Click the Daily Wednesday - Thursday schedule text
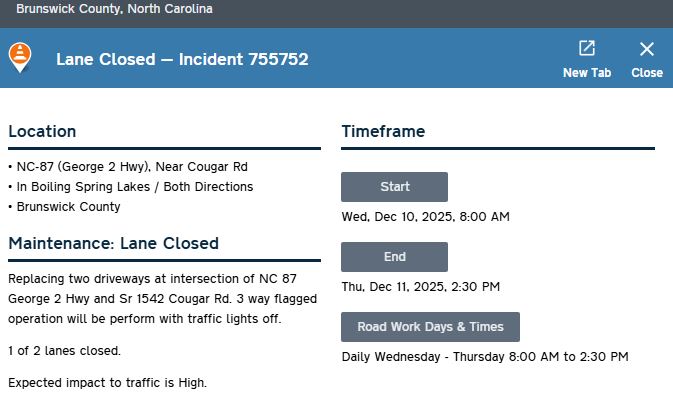Viewport: 673px width, 412px height. pyautogui.click(x=485, y=357)
